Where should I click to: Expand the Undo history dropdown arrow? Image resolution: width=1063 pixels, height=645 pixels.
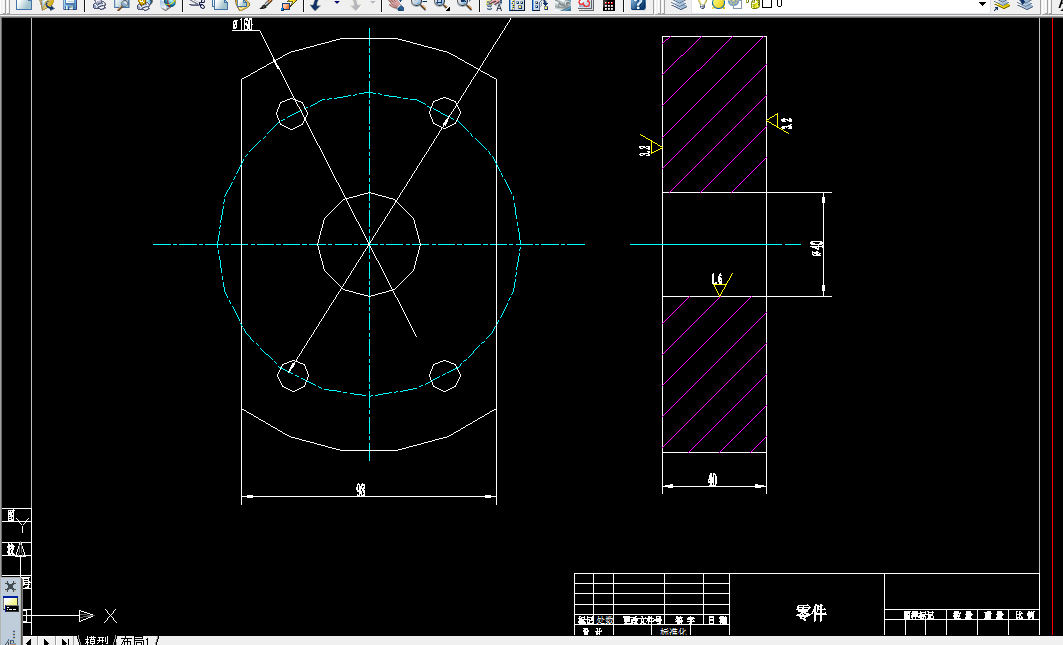[x=336, y=3]
